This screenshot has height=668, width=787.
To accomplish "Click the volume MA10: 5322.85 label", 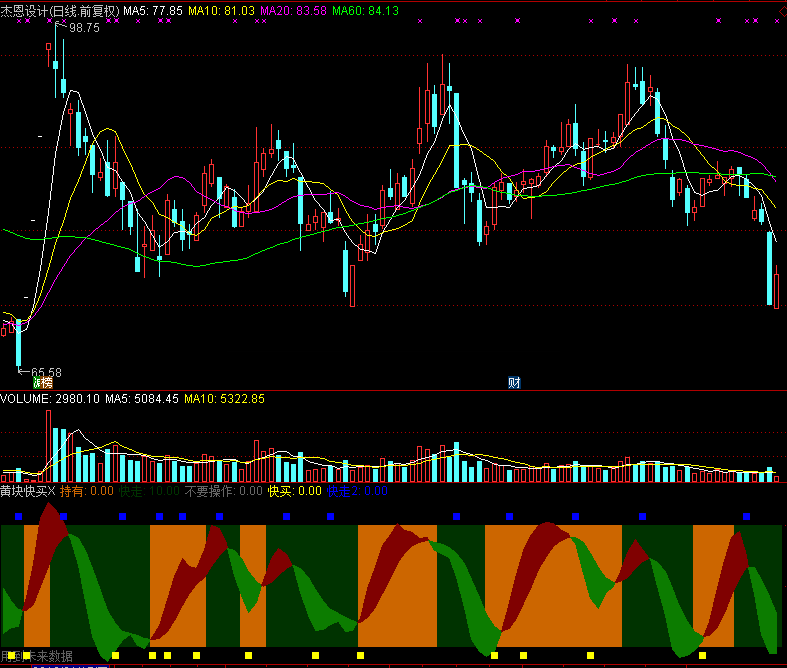I will pos(224,399).
